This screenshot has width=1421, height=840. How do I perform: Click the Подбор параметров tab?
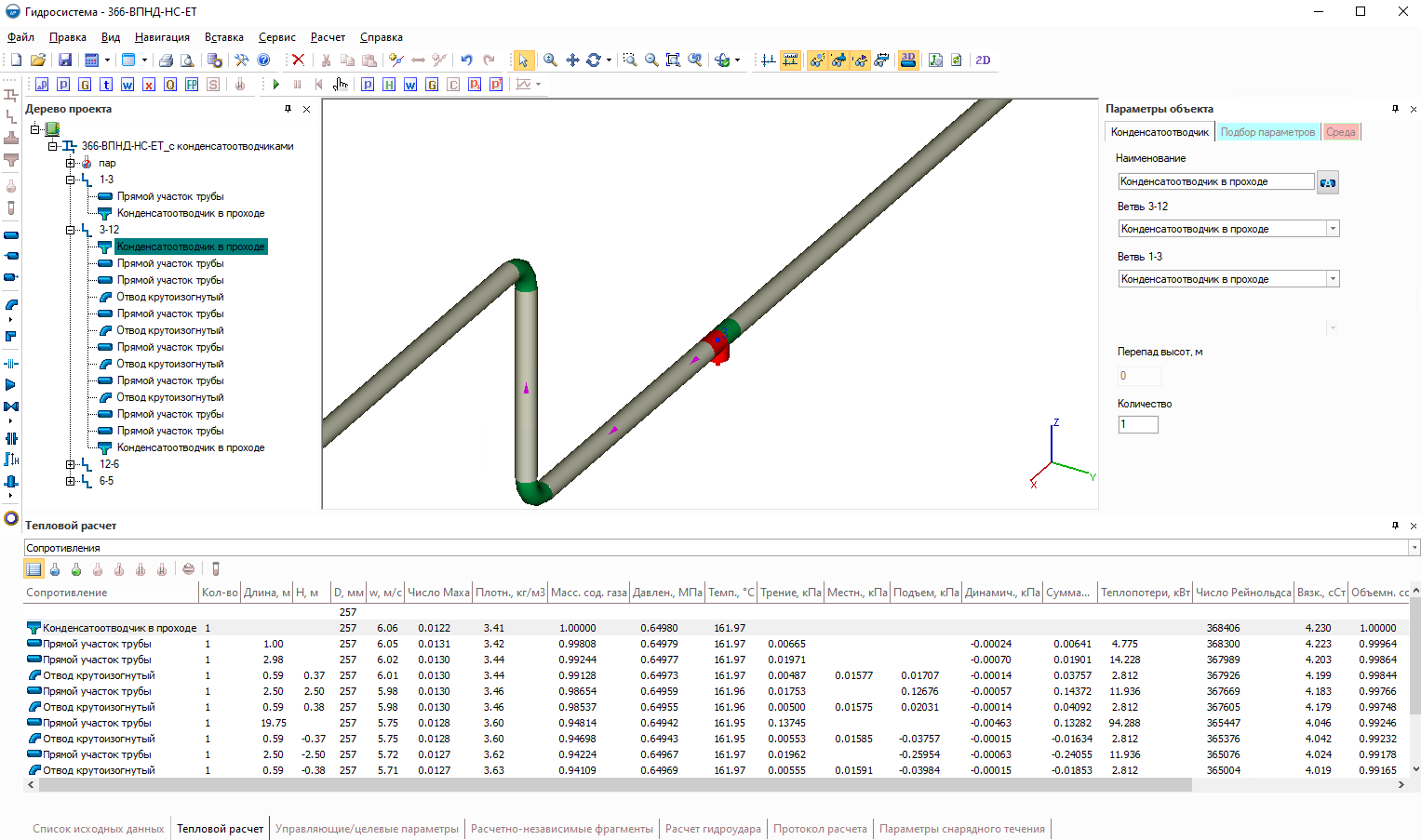point(1267,132)
